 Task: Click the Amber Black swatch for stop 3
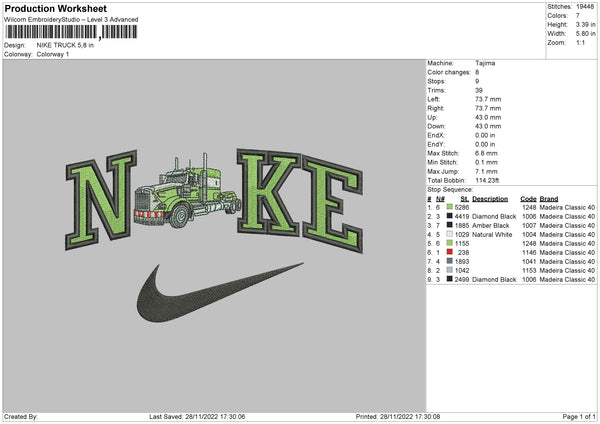(x=449, y=225)
